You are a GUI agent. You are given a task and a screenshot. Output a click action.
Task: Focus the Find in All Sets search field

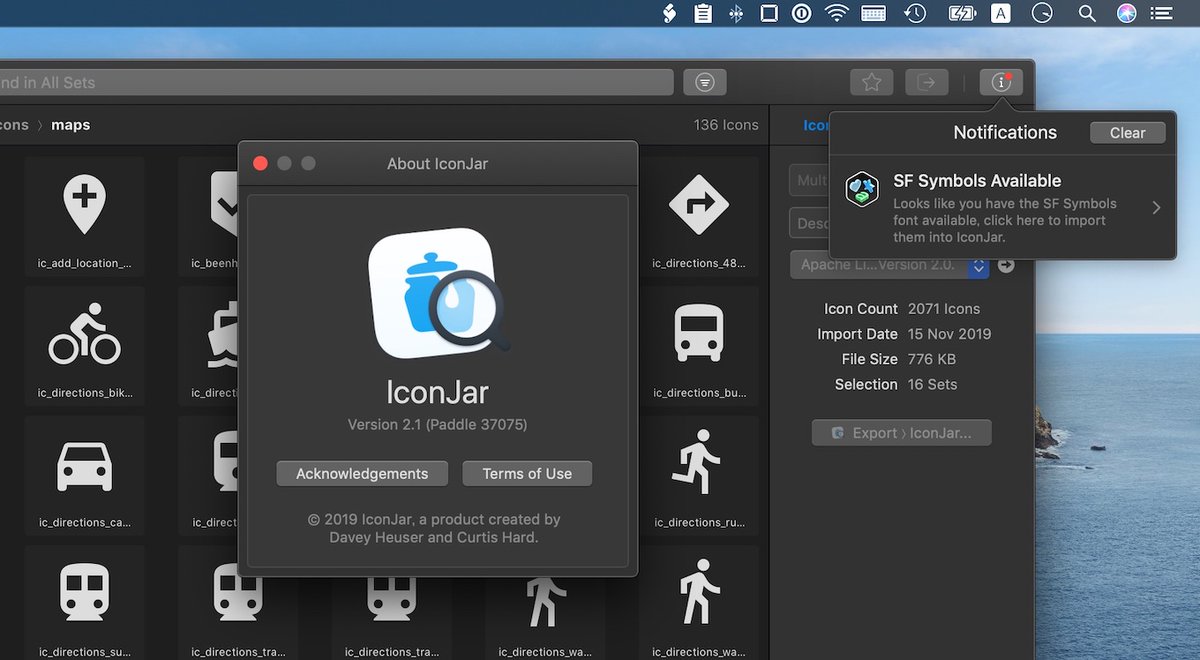(336, 83)
